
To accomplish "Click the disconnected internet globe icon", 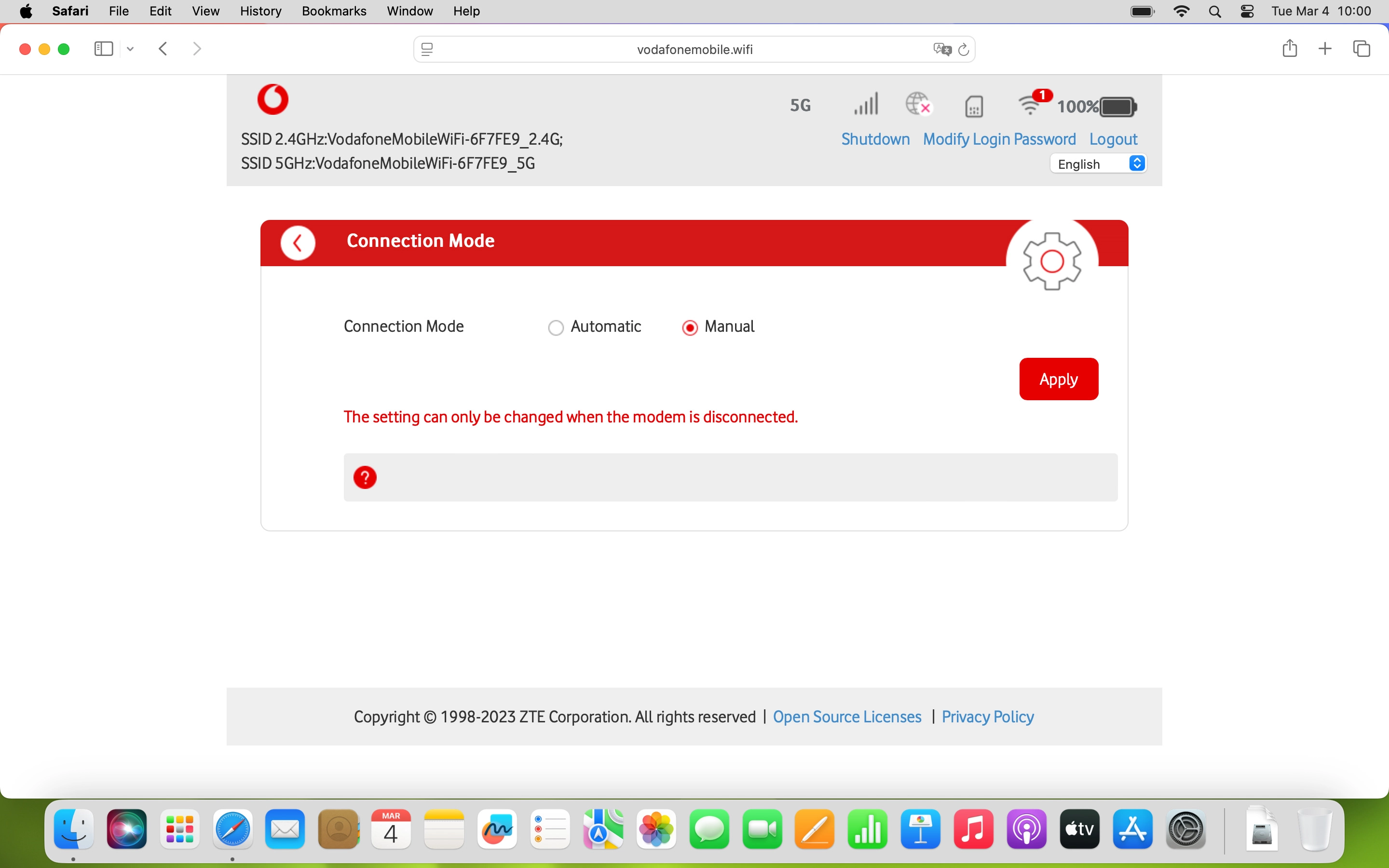I will [x=918, y=105].
